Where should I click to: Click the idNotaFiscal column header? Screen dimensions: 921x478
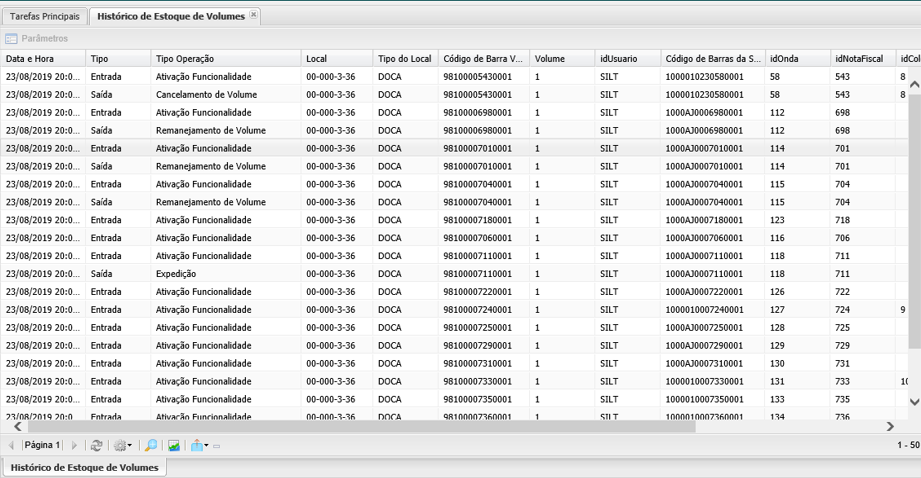click(863, 59)
